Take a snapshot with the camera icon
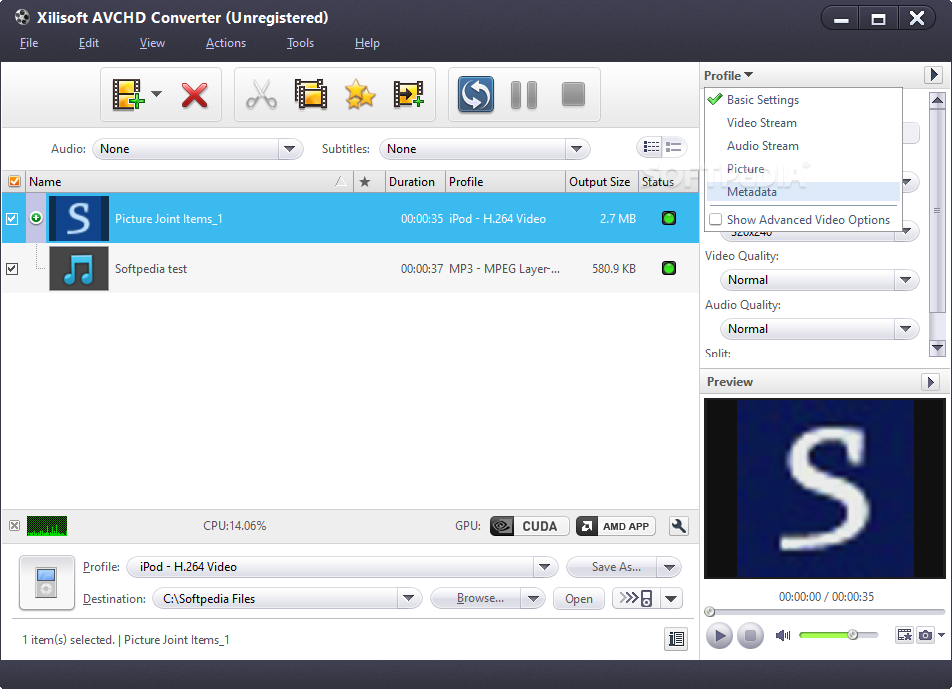 coord(925,635)
